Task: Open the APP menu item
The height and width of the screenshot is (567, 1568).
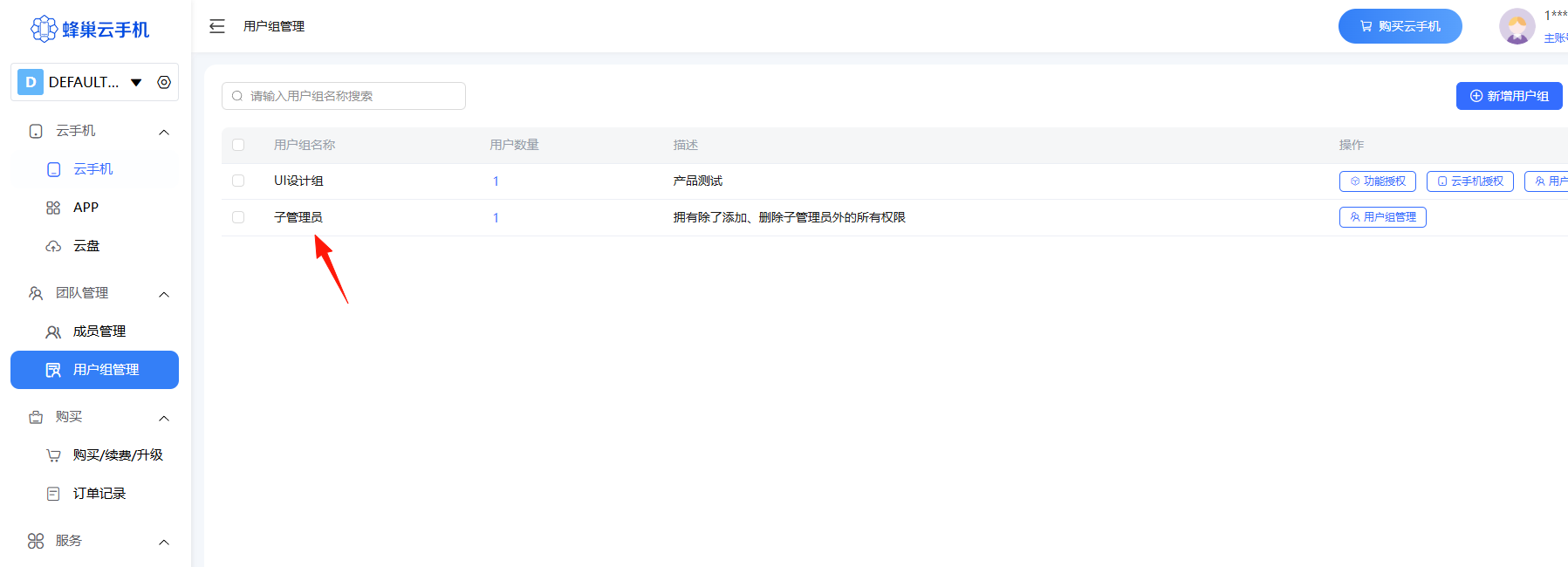Action: (94, 208)
